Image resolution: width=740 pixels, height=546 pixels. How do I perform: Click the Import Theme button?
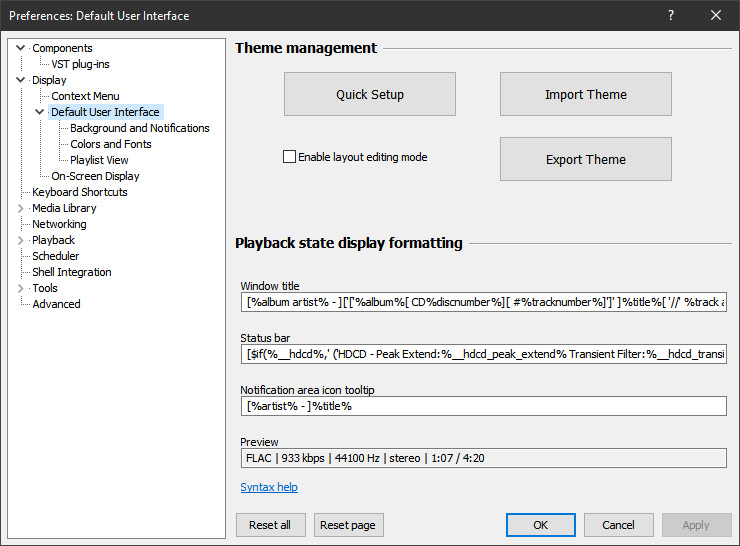click(585, 94)
